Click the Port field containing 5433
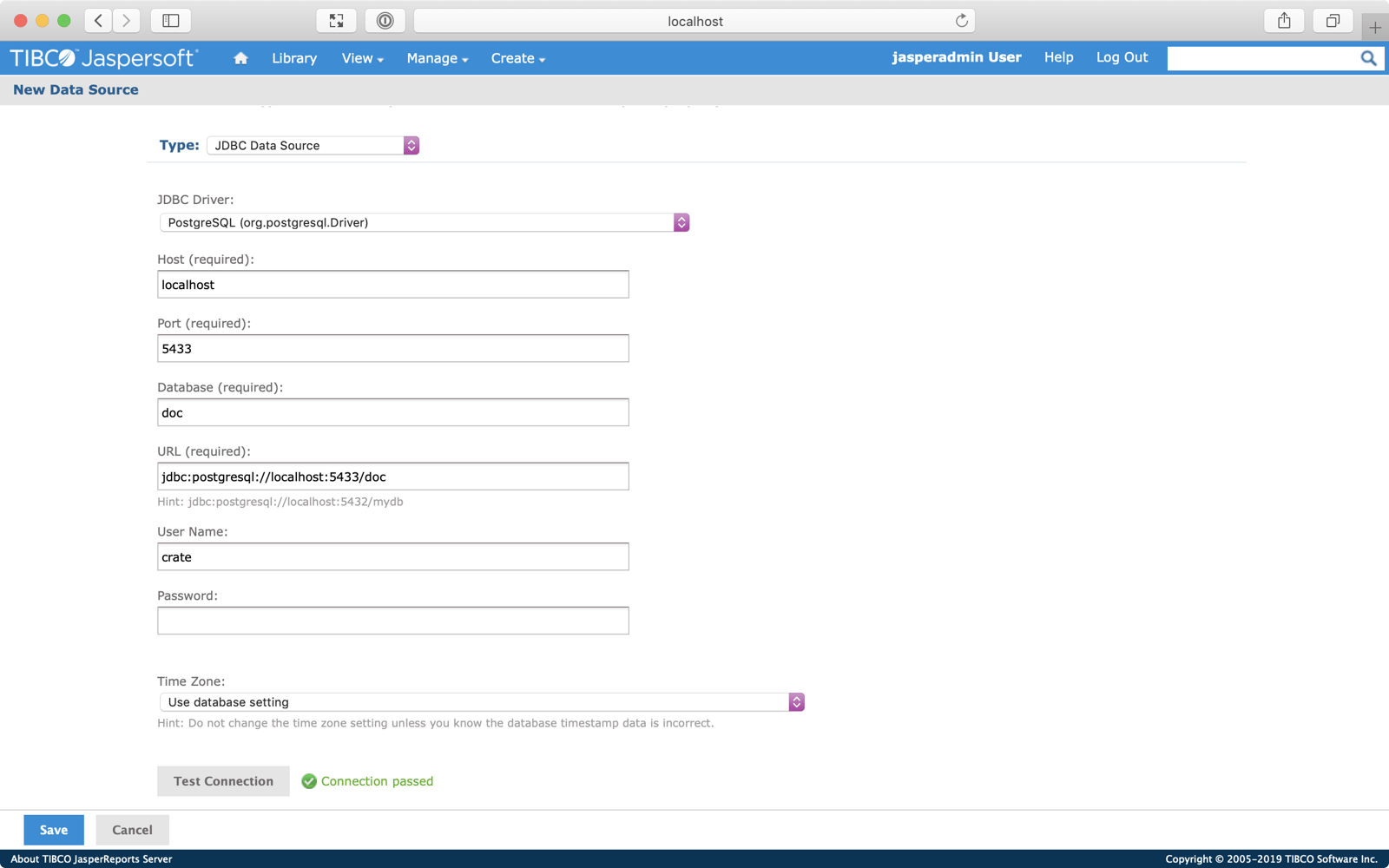This screenshot has height=868, width=1389. point(392,349)
